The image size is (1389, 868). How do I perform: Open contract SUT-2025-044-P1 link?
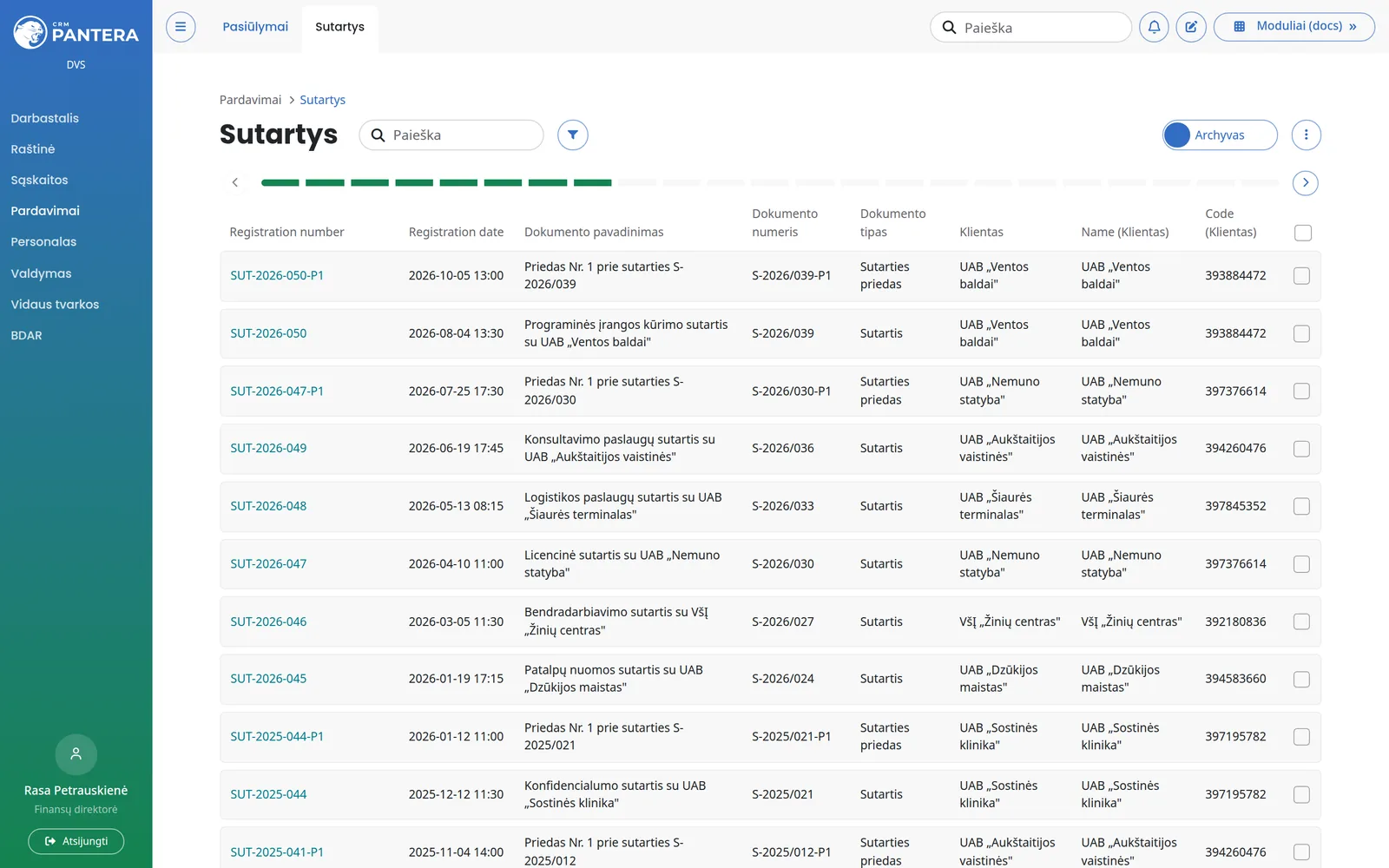click(277, 737)
